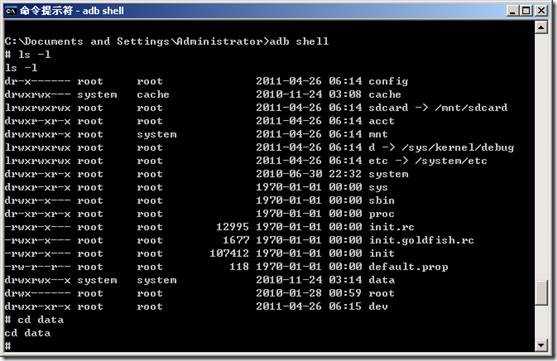The height and width of the screenshot is (361, 557).
Task: Select the 'proc' directory name
Action: click(382, 214)
